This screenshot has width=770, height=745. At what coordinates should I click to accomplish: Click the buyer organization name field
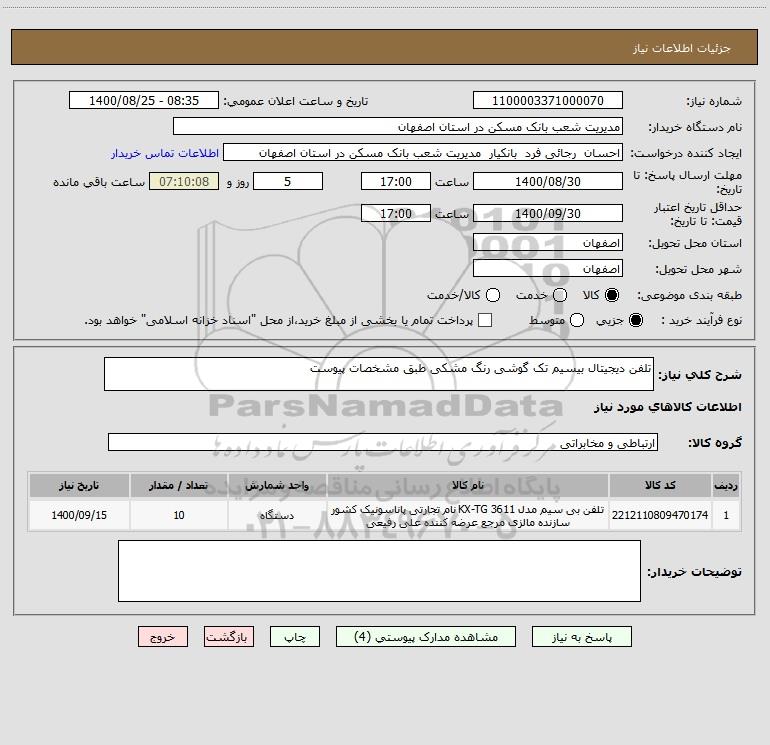click(398, 127)
